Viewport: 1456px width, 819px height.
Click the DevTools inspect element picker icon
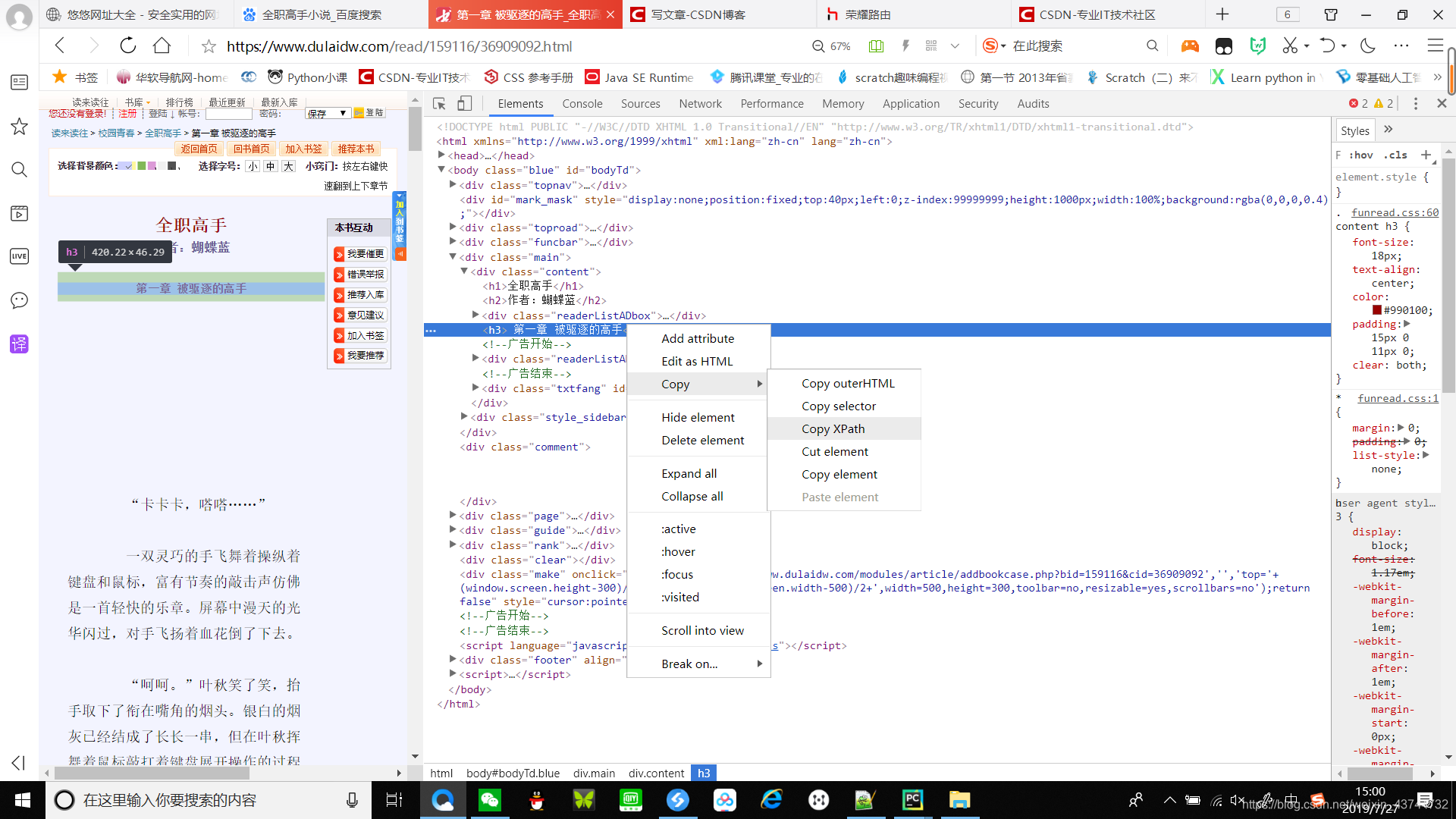point(439,104)
